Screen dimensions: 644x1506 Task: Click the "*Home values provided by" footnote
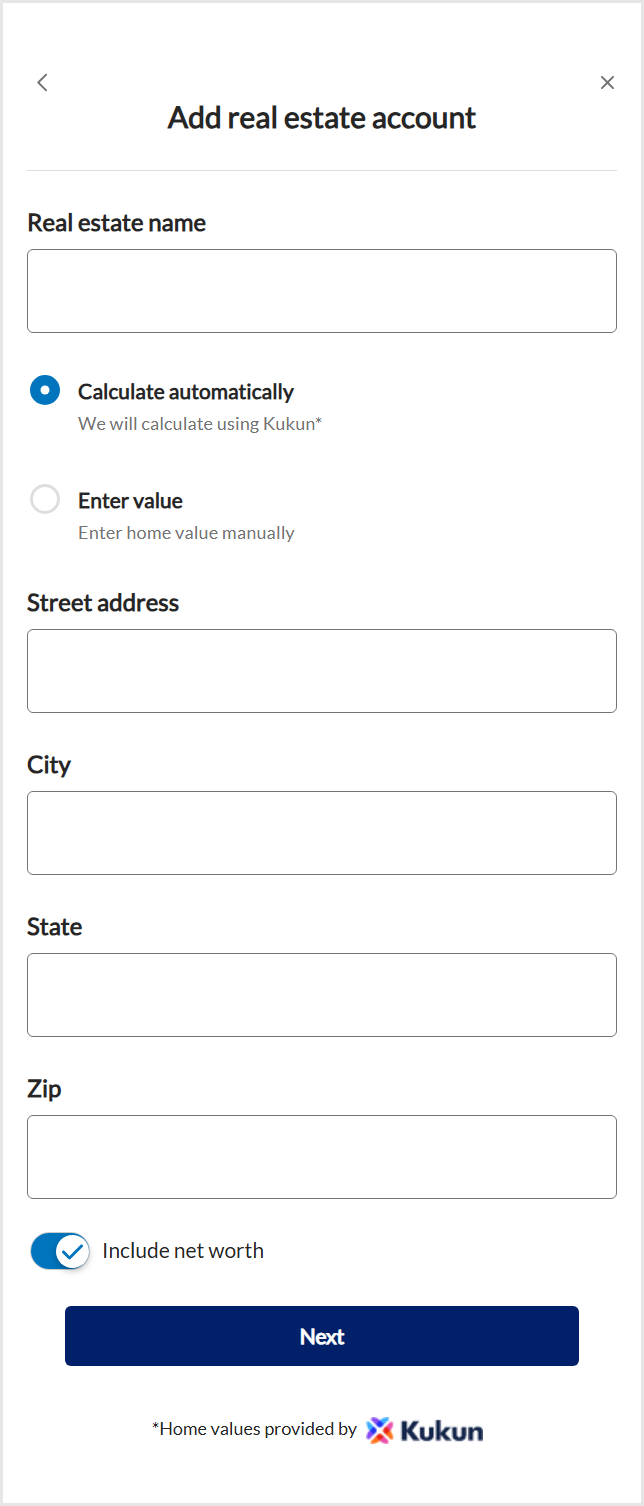tap(254, 1429)
